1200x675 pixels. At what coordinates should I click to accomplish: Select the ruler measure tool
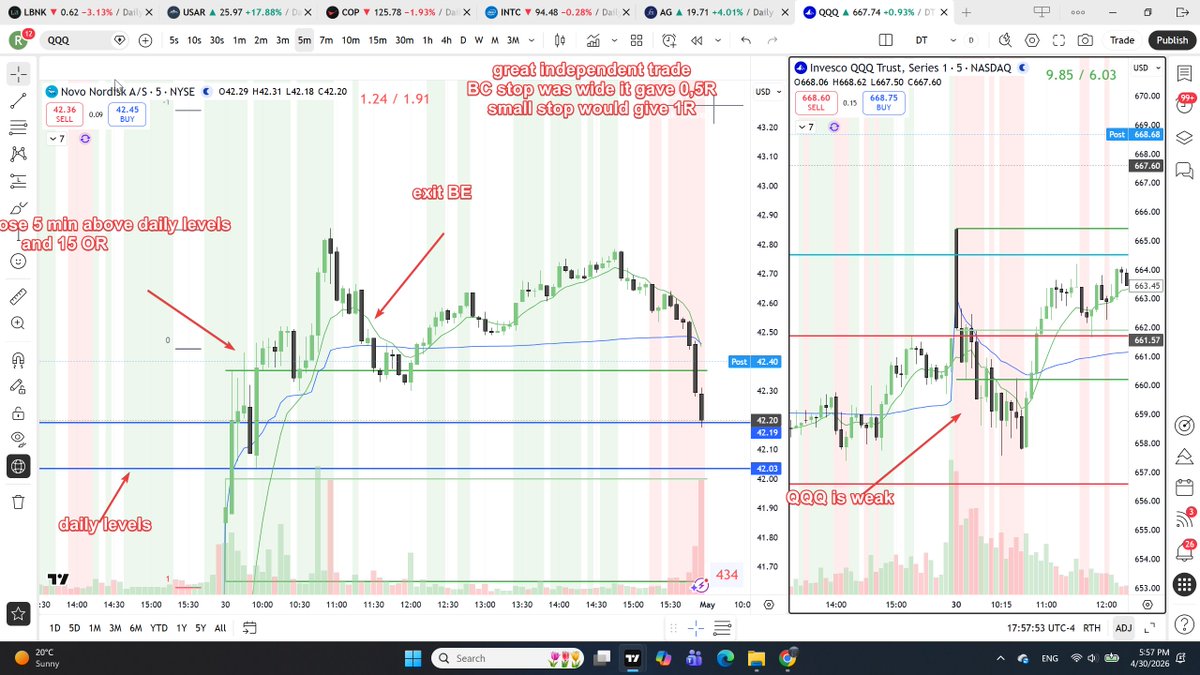(18, 297)
